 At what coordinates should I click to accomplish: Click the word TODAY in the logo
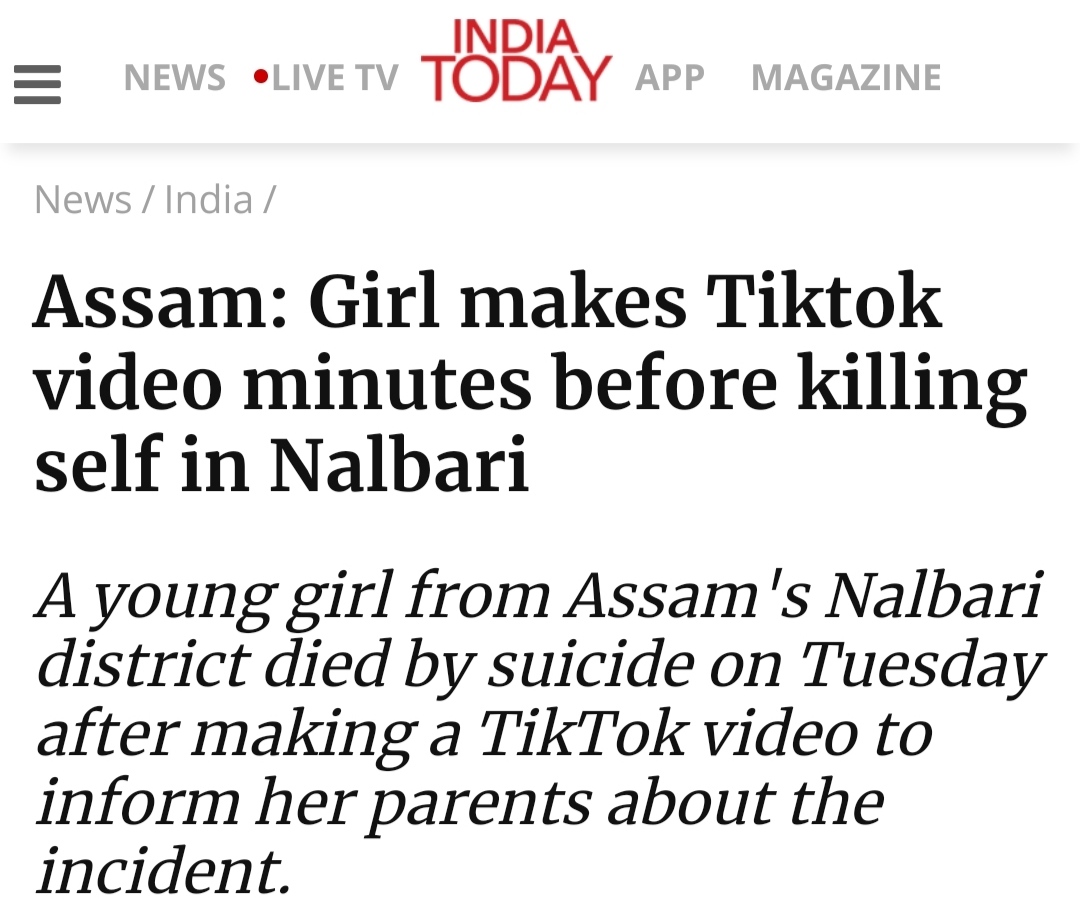click(x=516, y=78)
